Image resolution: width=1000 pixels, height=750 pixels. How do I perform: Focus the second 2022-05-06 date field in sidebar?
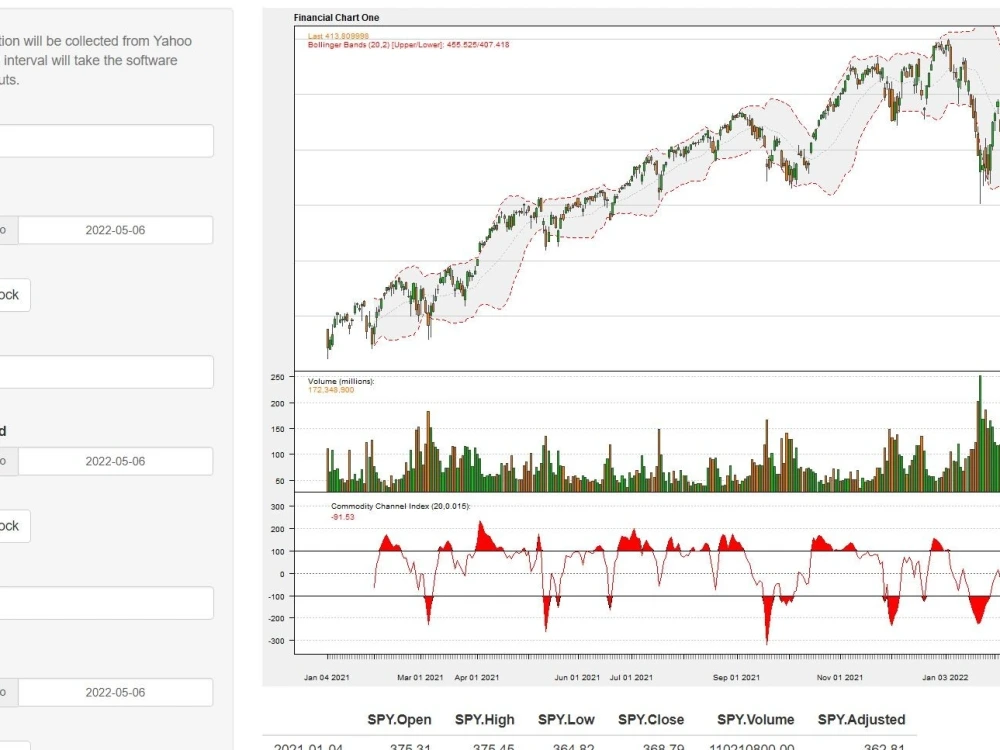click(115, 461)
